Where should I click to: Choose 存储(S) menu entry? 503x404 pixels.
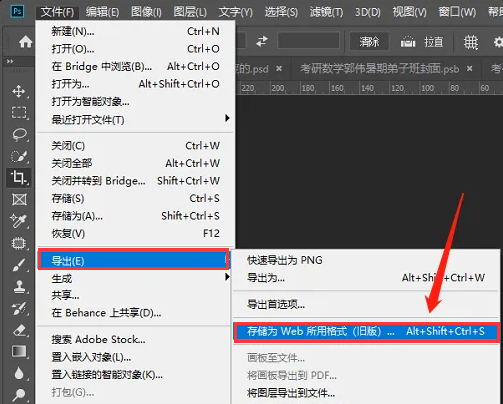click(136, 198)
